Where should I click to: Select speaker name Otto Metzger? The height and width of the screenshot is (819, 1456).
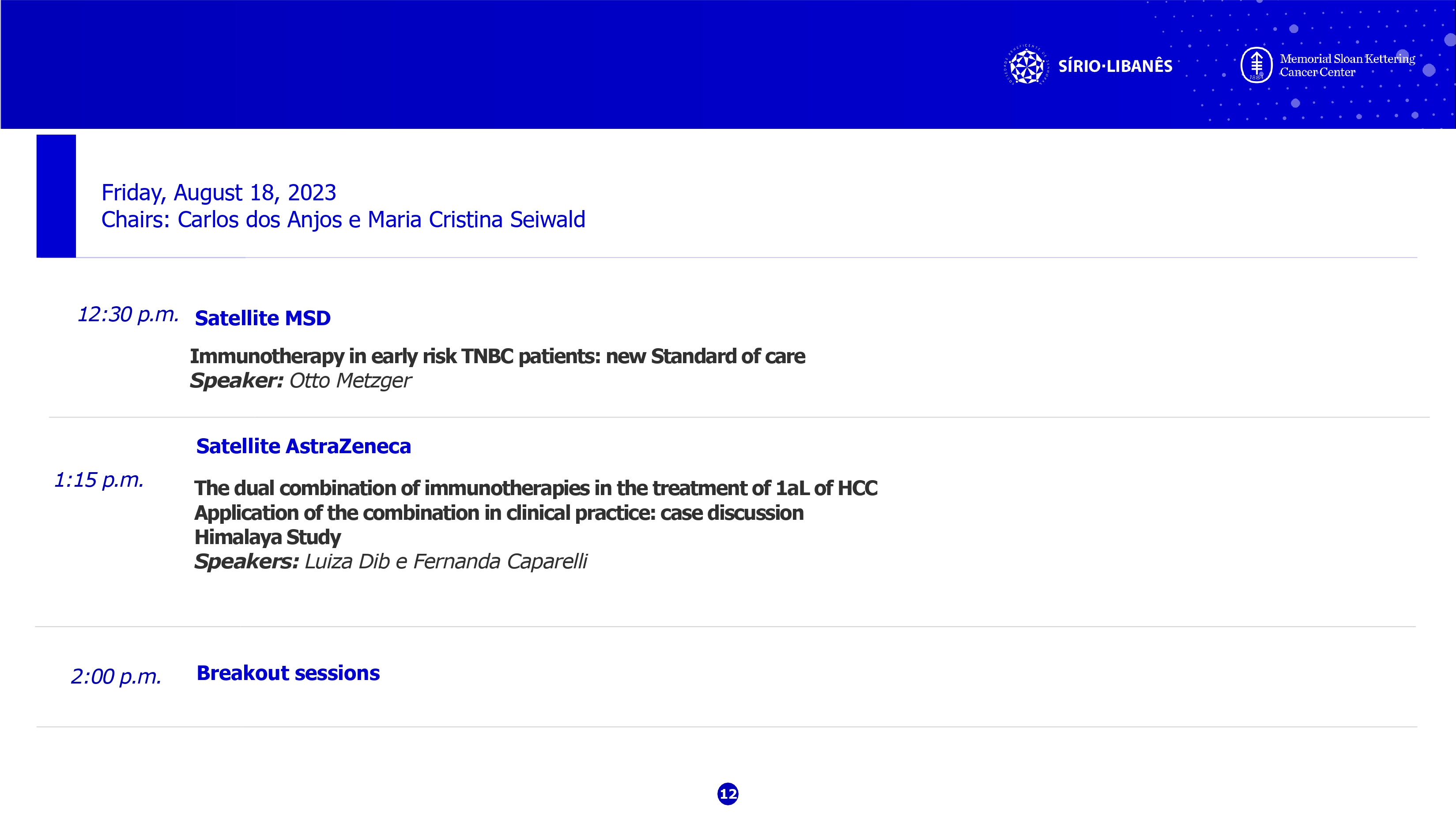(x=351, y=381)
